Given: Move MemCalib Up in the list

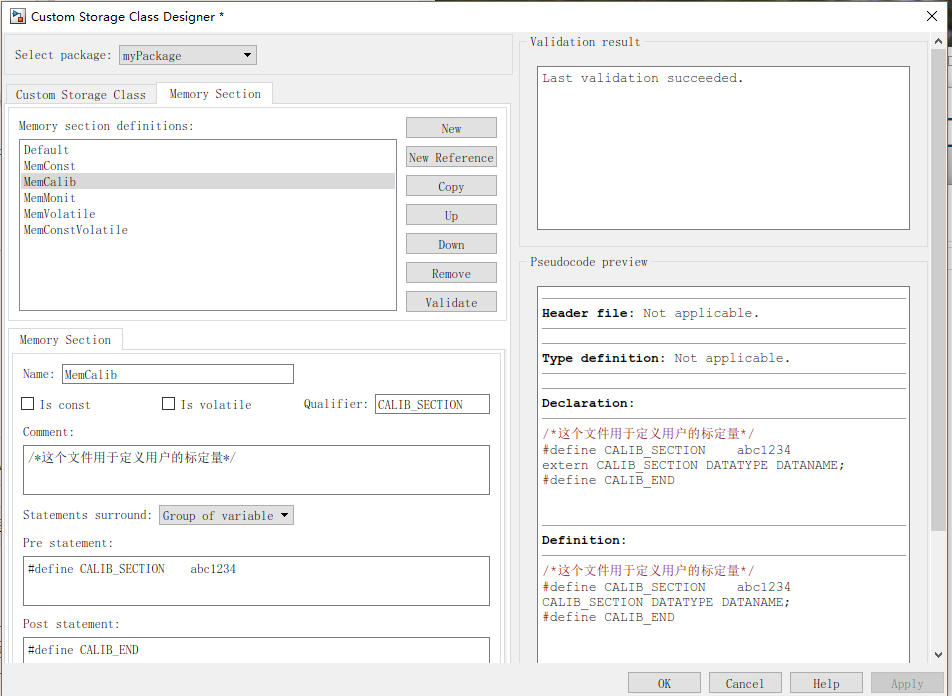Looking at the screenshot, I should [451, 216].
